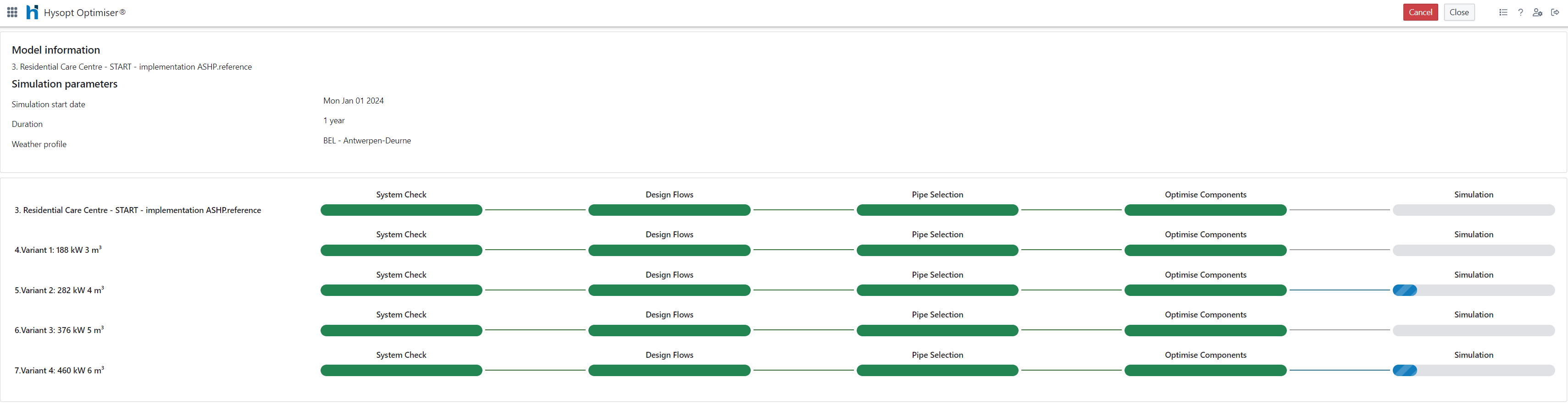The width and height of the screenshot is (1568, 410).
Task: Click Variant 2 Simulation progress bar
Action: pyautogui.click(x=1473, y=290)
